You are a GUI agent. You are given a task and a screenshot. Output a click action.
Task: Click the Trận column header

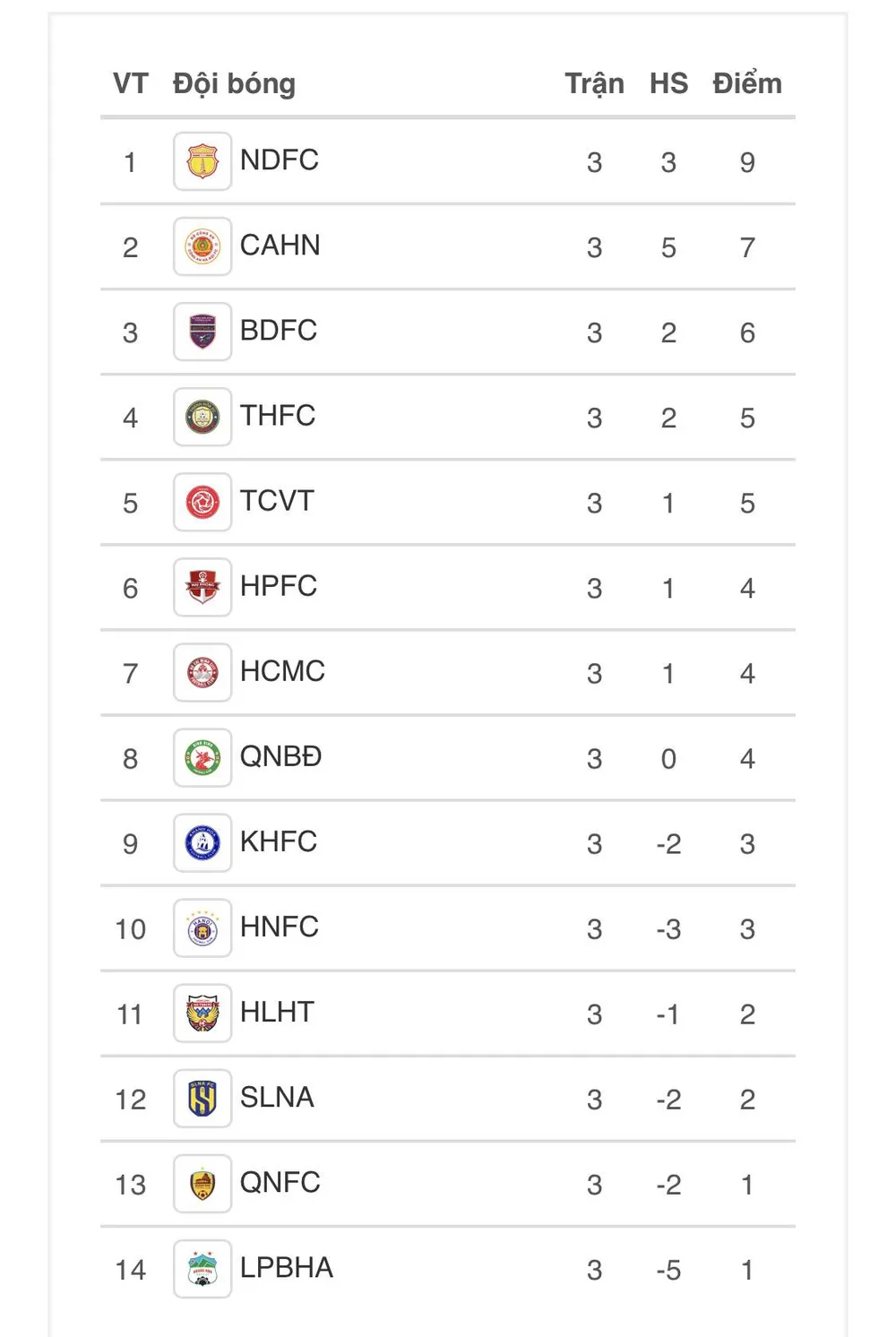pyautogui.click(x=594, y=83)
